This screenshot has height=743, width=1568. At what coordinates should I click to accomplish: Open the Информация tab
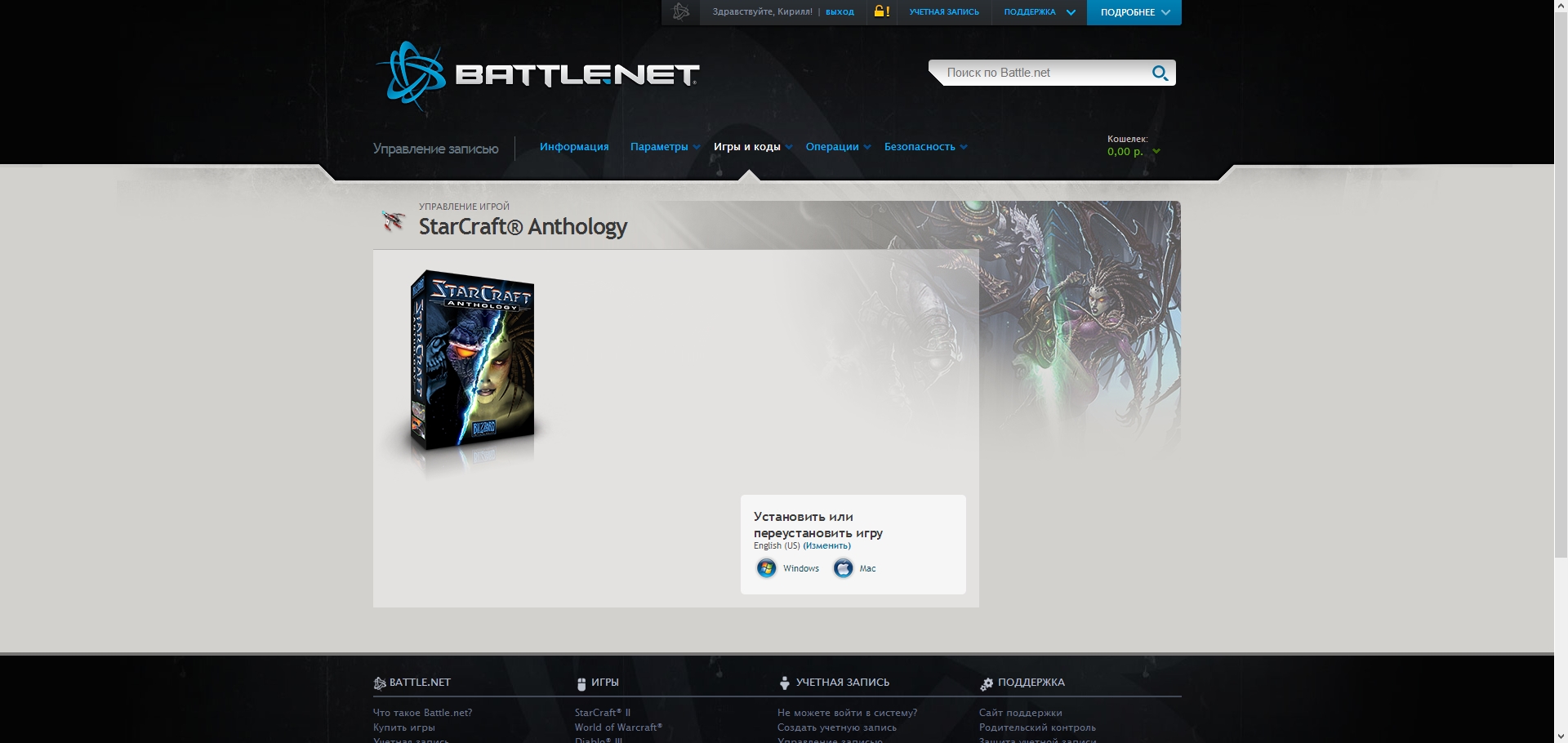pyautogui.click(x=574, y=147)
